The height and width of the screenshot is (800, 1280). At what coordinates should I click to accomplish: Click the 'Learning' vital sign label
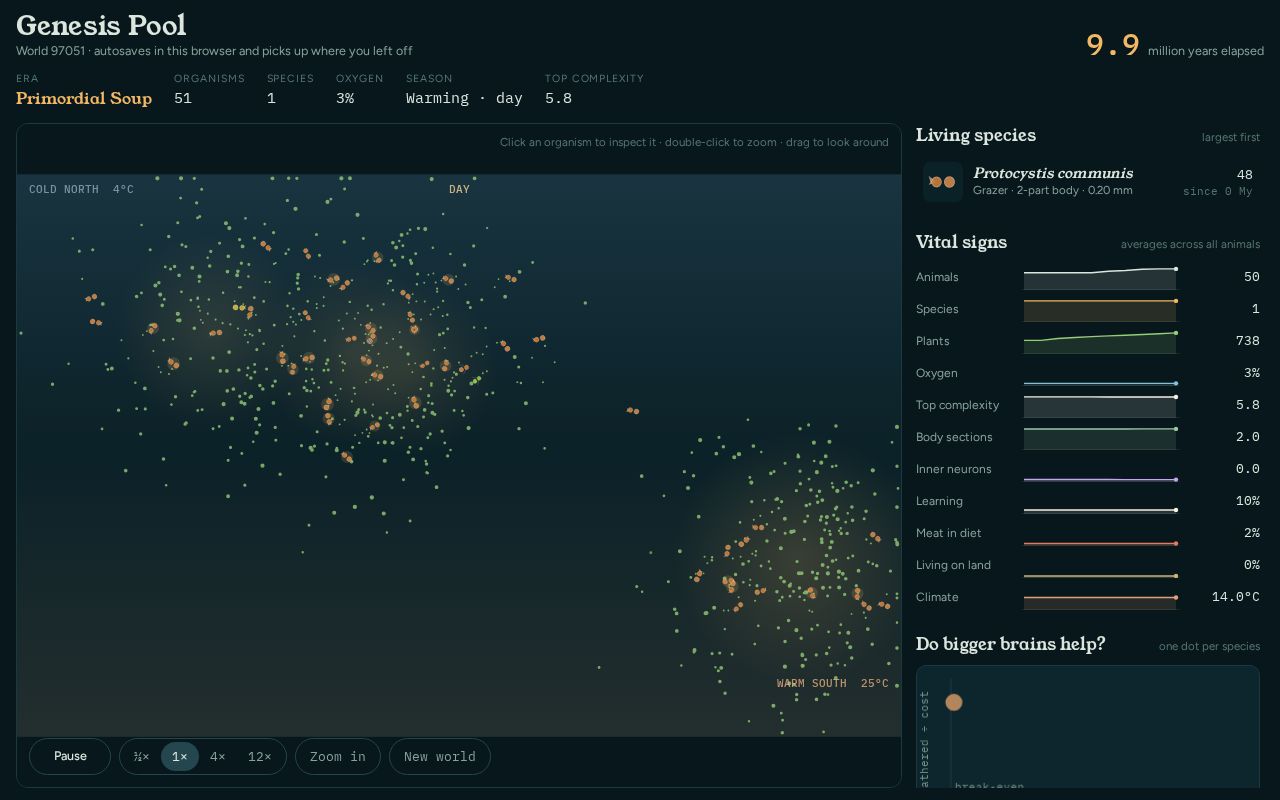click(x=939, y=501)
